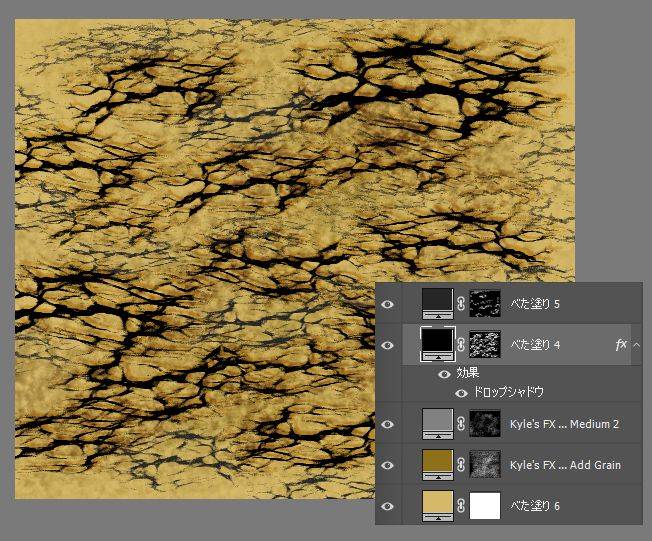
Task: Click the mask link icon on べた塗り 4
Action: 461,345
